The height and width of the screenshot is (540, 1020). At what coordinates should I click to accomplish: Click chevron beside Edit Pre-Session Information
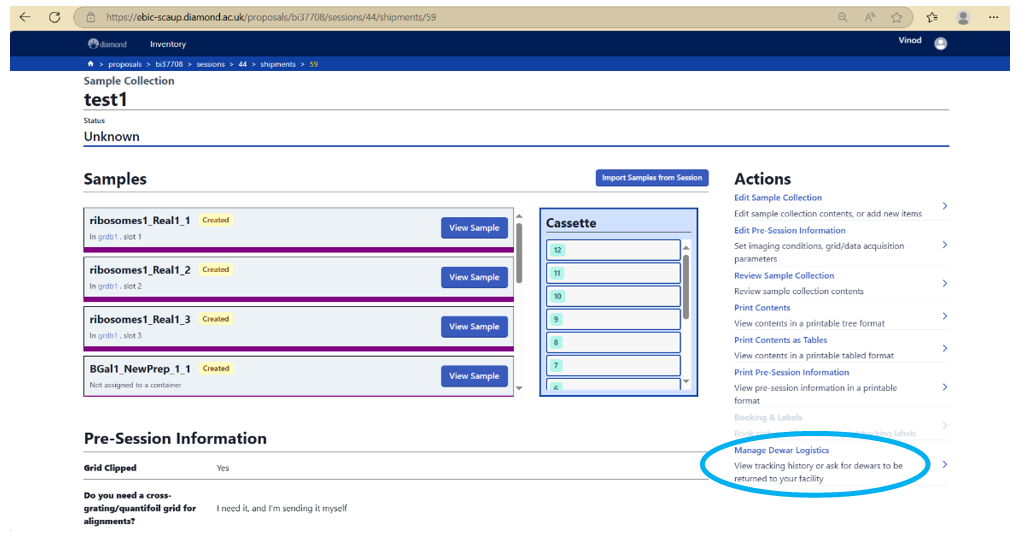945,245
